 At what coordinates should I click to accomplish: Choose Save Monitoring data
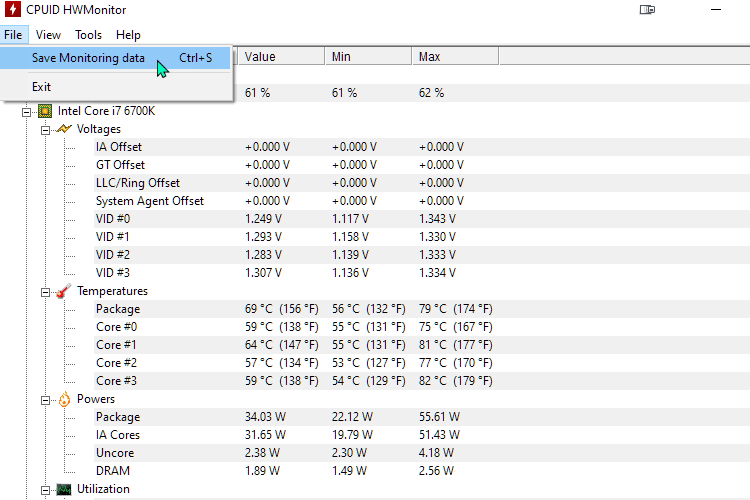(115, 58)
